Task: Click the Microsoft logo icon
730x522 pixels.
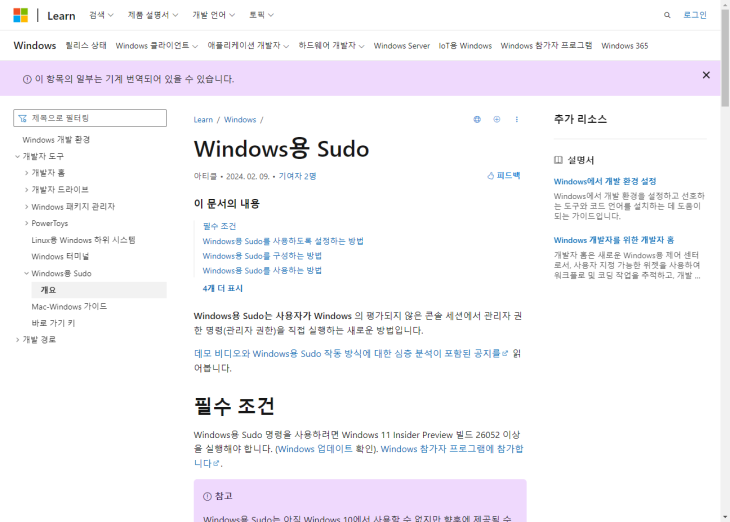Action: pos(20,15)
